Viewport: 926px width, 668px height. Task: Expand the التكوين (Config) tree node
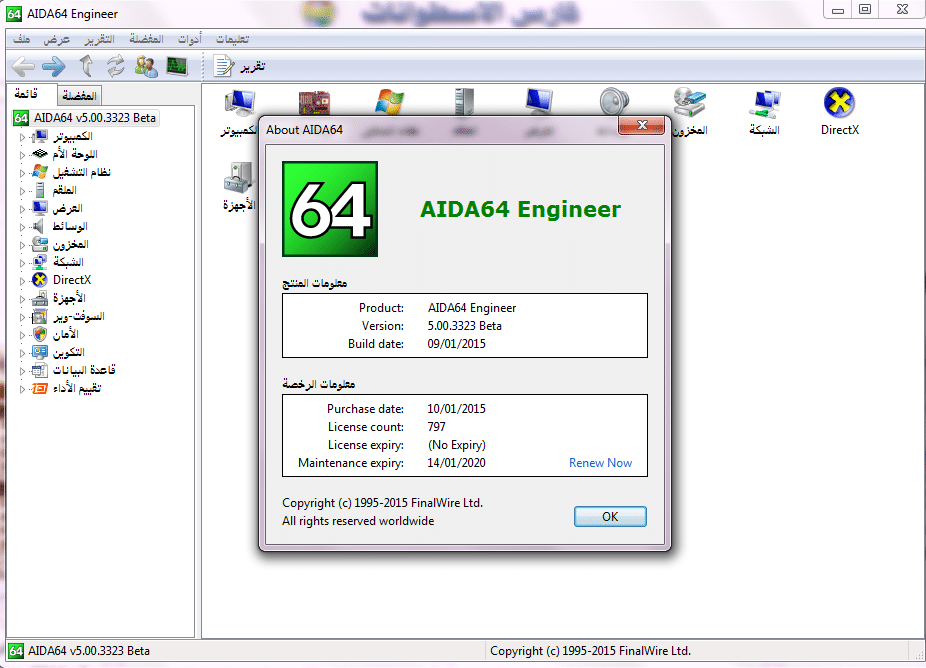(x=22, y=353)
